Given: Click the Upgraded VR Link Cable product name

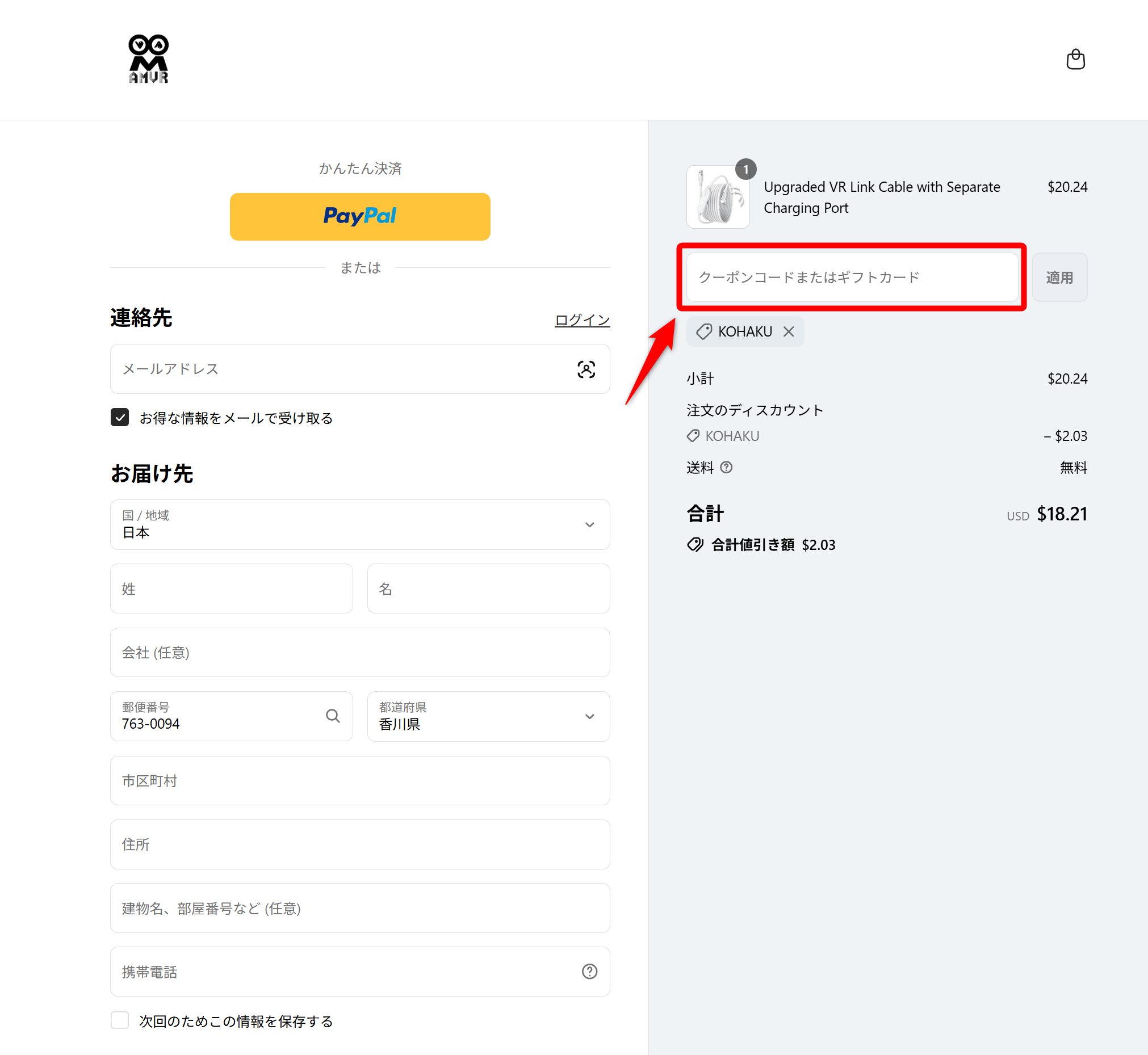Looking at the screenshot, I should pyautogui.click(x=881, y=197).
